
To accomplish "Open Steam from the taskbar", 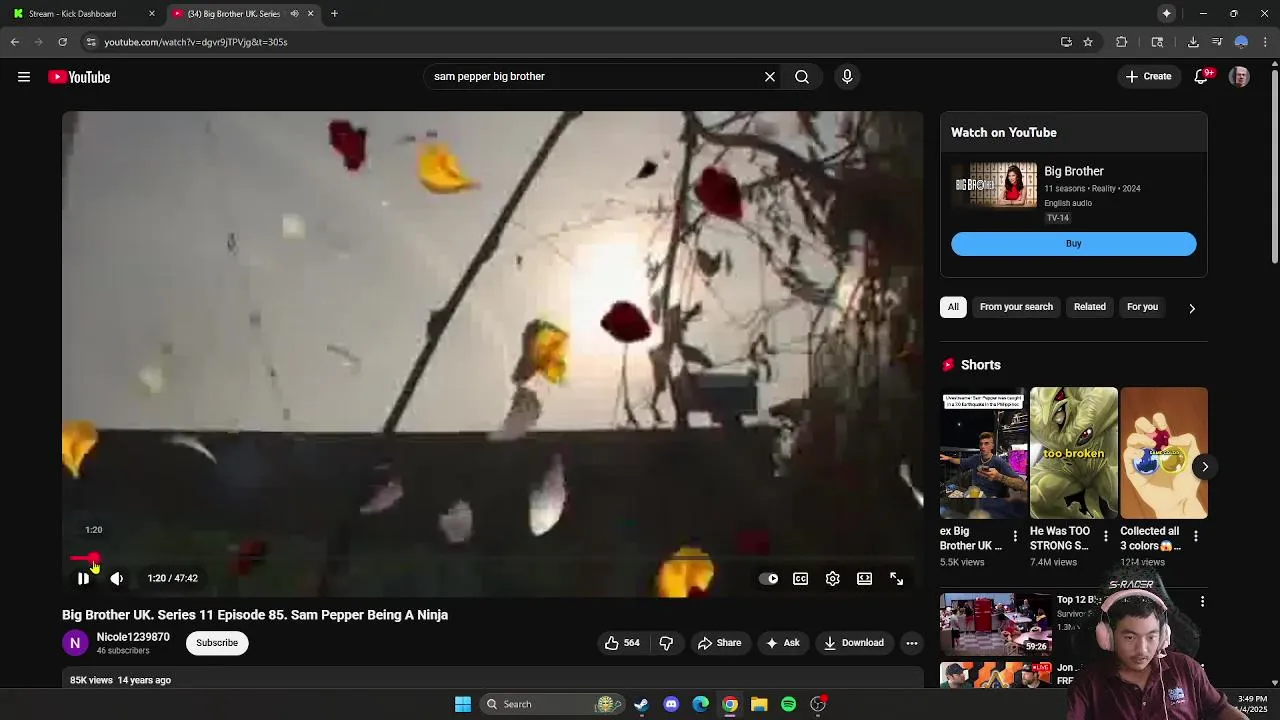I will click(641, 704).
